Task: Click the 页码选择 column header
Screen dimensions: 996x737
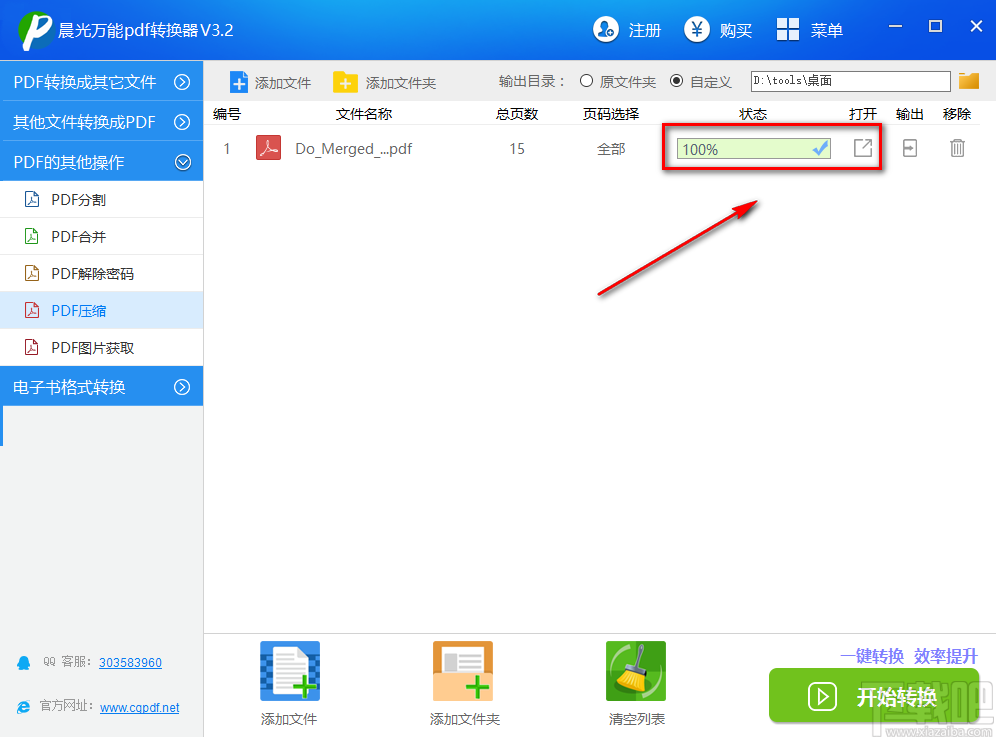Action: 611,114
